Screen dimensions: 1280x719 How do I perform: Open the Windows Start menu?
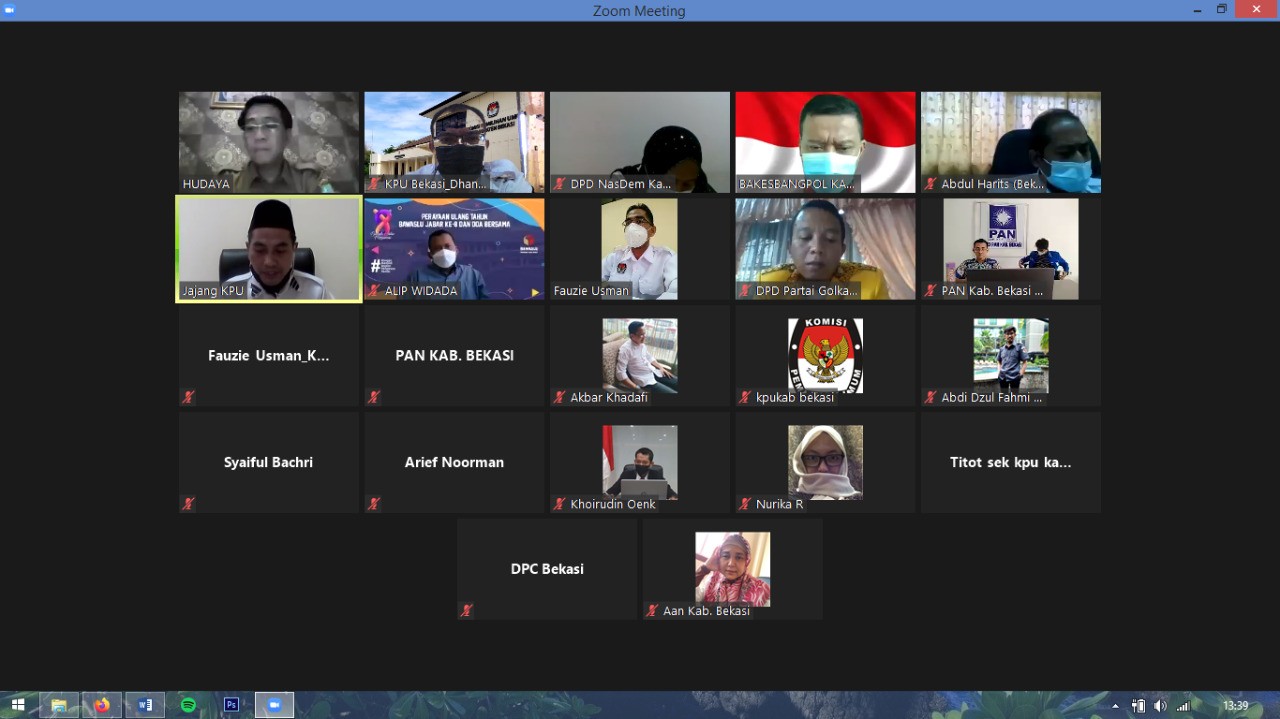[17, 705]
